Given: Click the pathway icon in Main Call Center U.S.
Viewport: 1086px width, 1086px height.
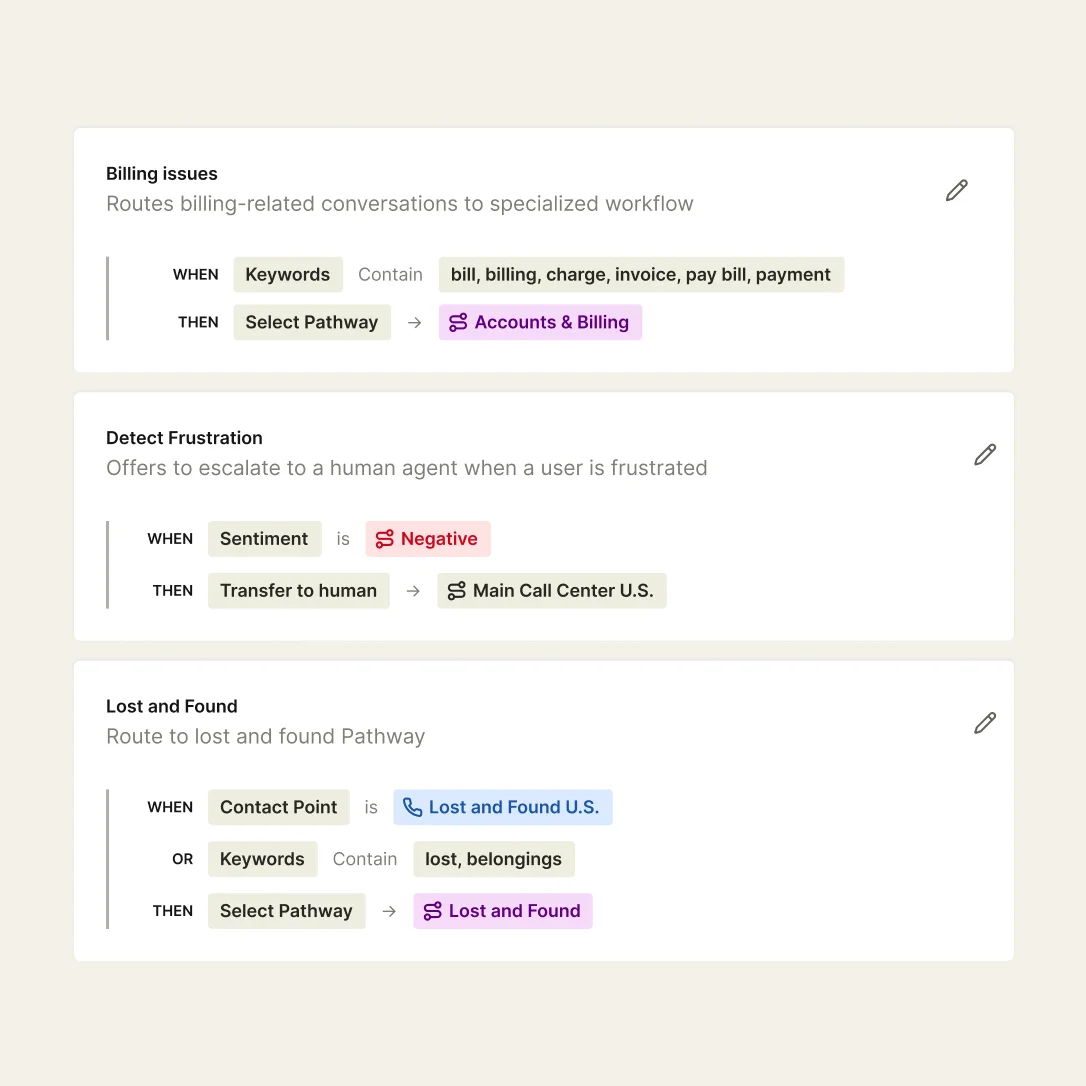Looking at the screenshot, I should (456, 590).
